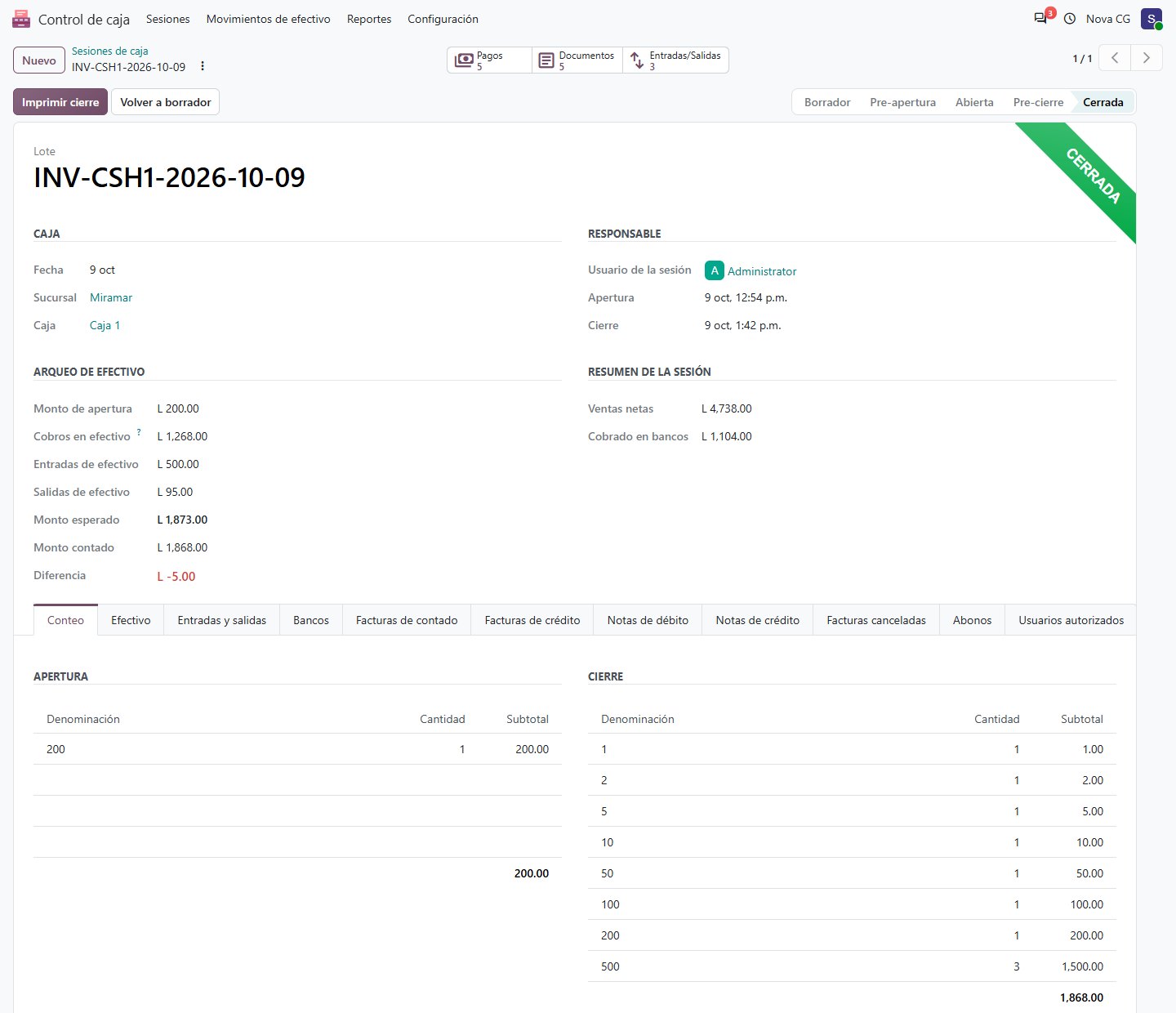This screenshot has height=1013, width=1176.
Task: Show the Cobros en efectivo help tooltip
Action: pyautogui.click(x=139, y=432)
